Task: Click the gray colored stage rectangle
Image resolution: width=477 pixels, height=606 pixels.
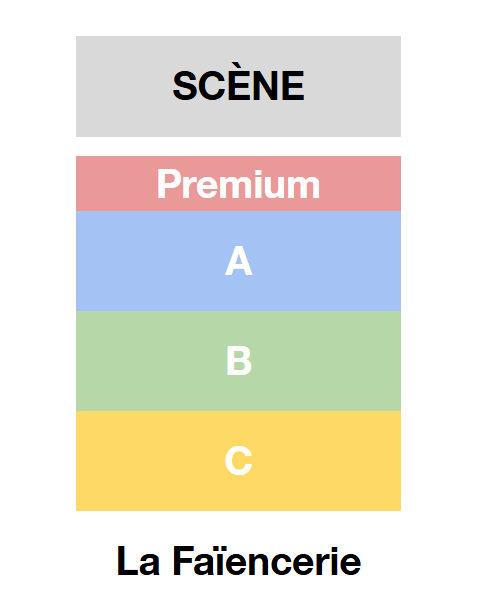Action: (238, 87)
